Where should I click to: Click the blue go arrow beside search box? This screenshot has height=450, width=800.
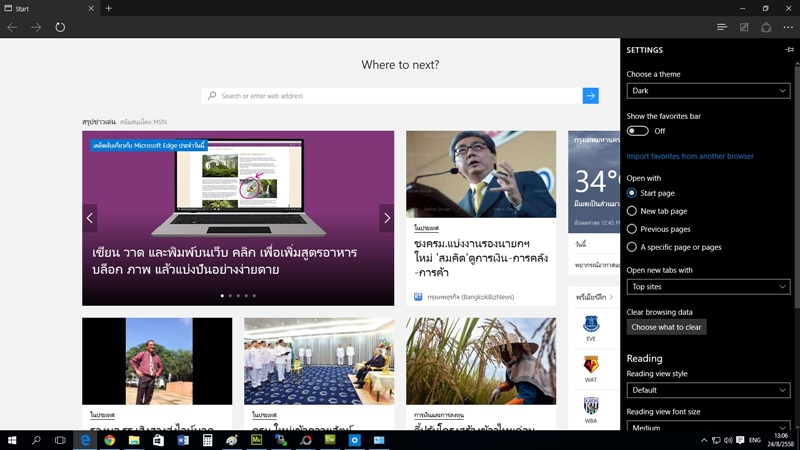pyautogui.click(x=591, y=95)
